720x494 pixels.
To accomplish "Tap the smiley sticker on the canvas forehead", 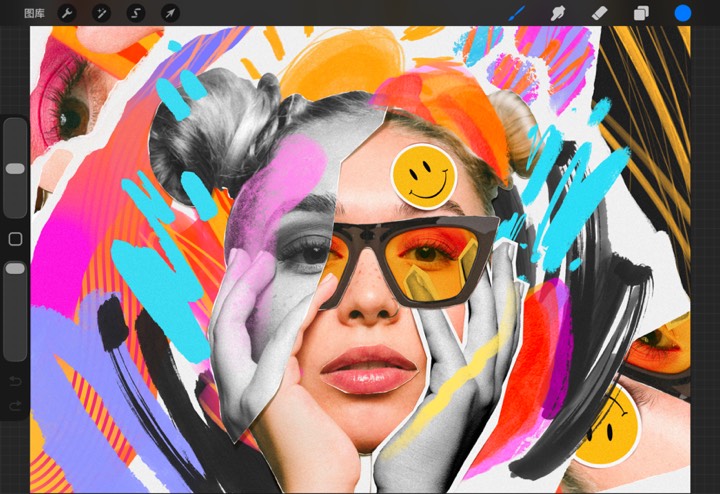I will (424, 177).
